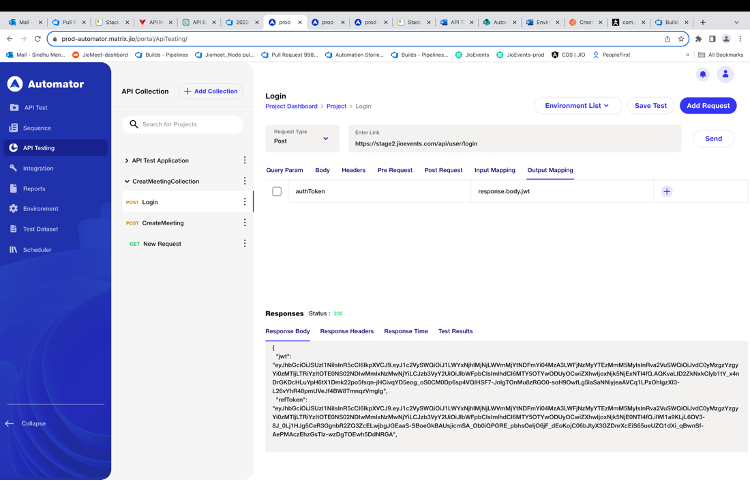Open options menu for CreateMeeting request
This screenshot has height=481, width=750.
(x=244, y=223)
